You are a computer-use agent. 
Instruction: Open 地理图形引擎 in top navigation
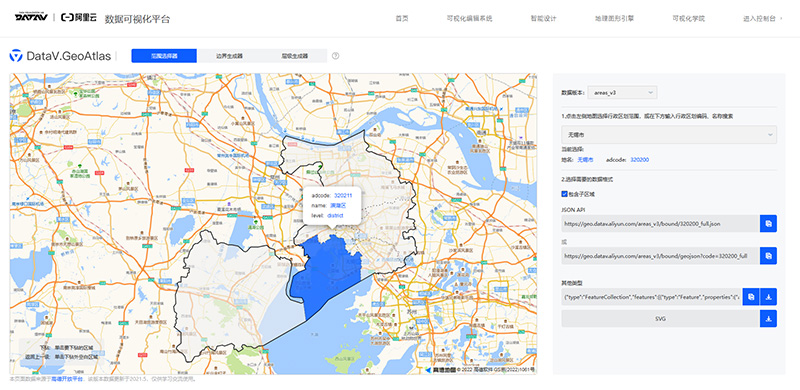tap(614, 18)
